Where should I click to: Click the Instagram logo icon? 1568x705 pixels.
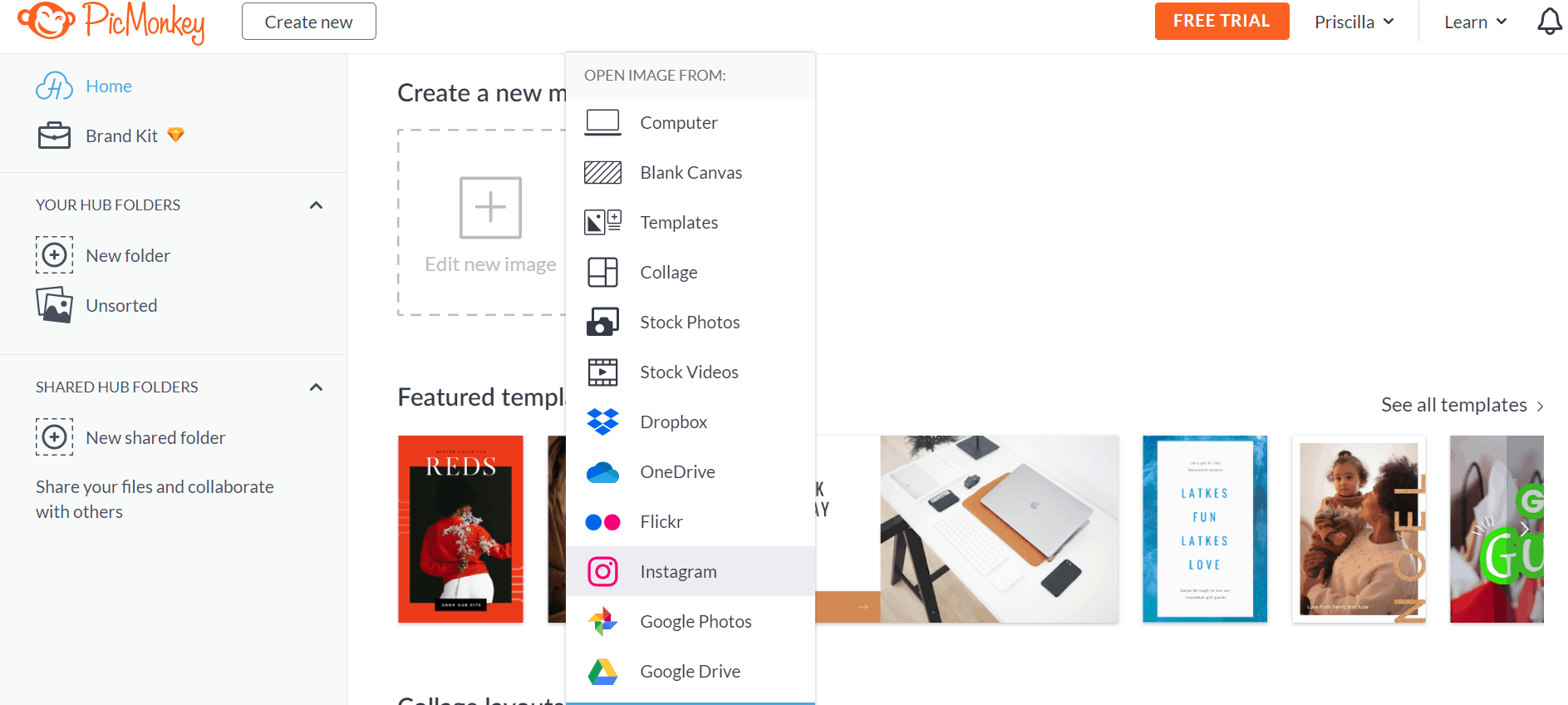pyautogui.click(x=602, y=571)
